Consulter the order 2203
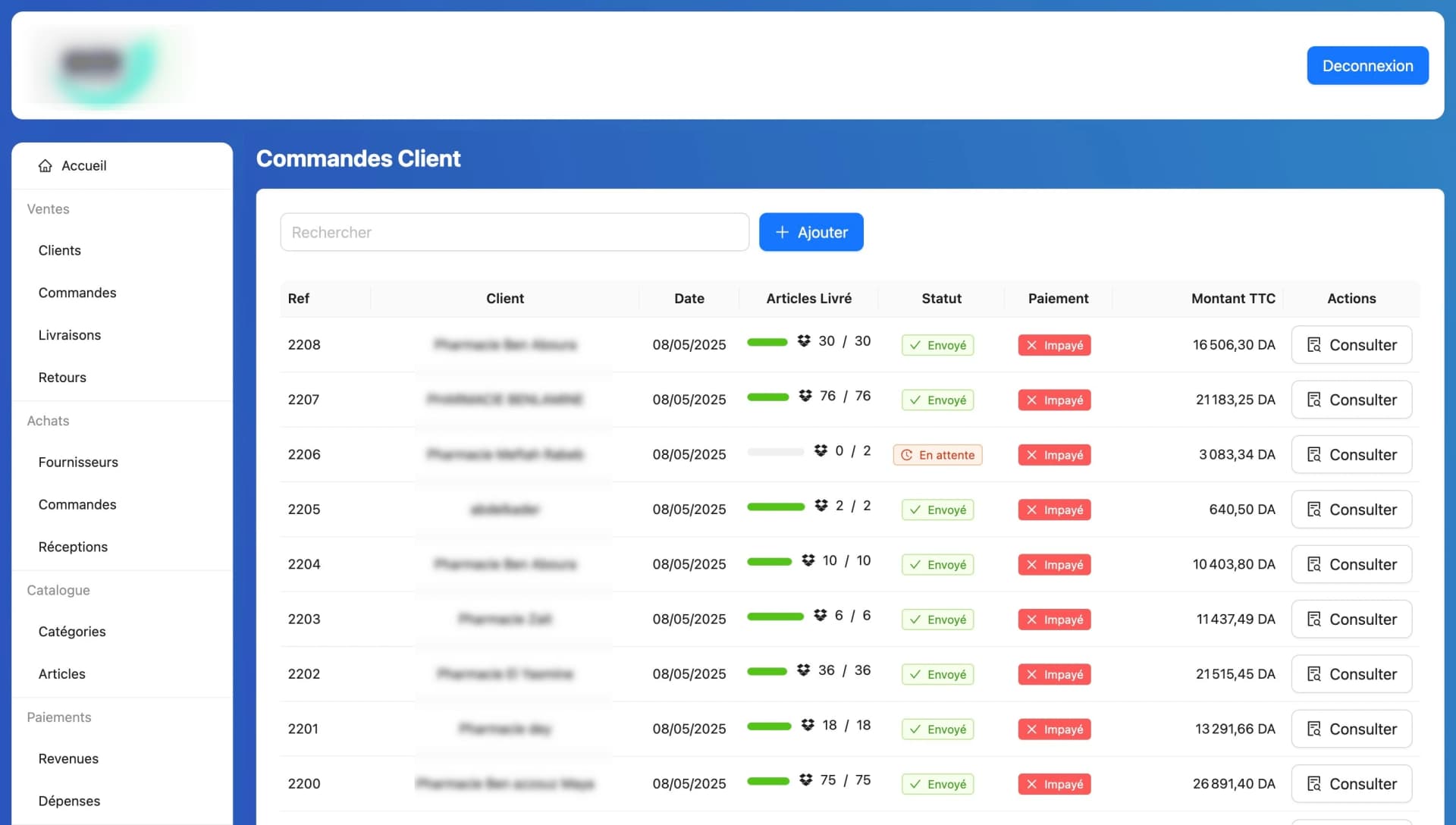This screenshot has width=1456, height=825. click(1351, 619)
